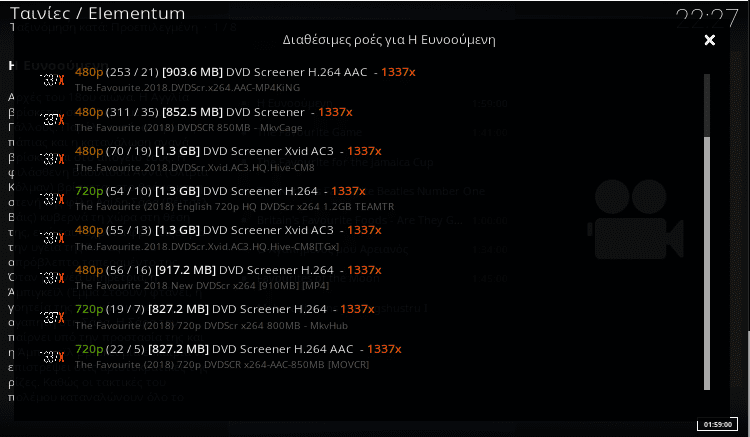Click the 22:27 clock display
The height and width of the screenshot is (437, 750).
[x=706, y=19]
